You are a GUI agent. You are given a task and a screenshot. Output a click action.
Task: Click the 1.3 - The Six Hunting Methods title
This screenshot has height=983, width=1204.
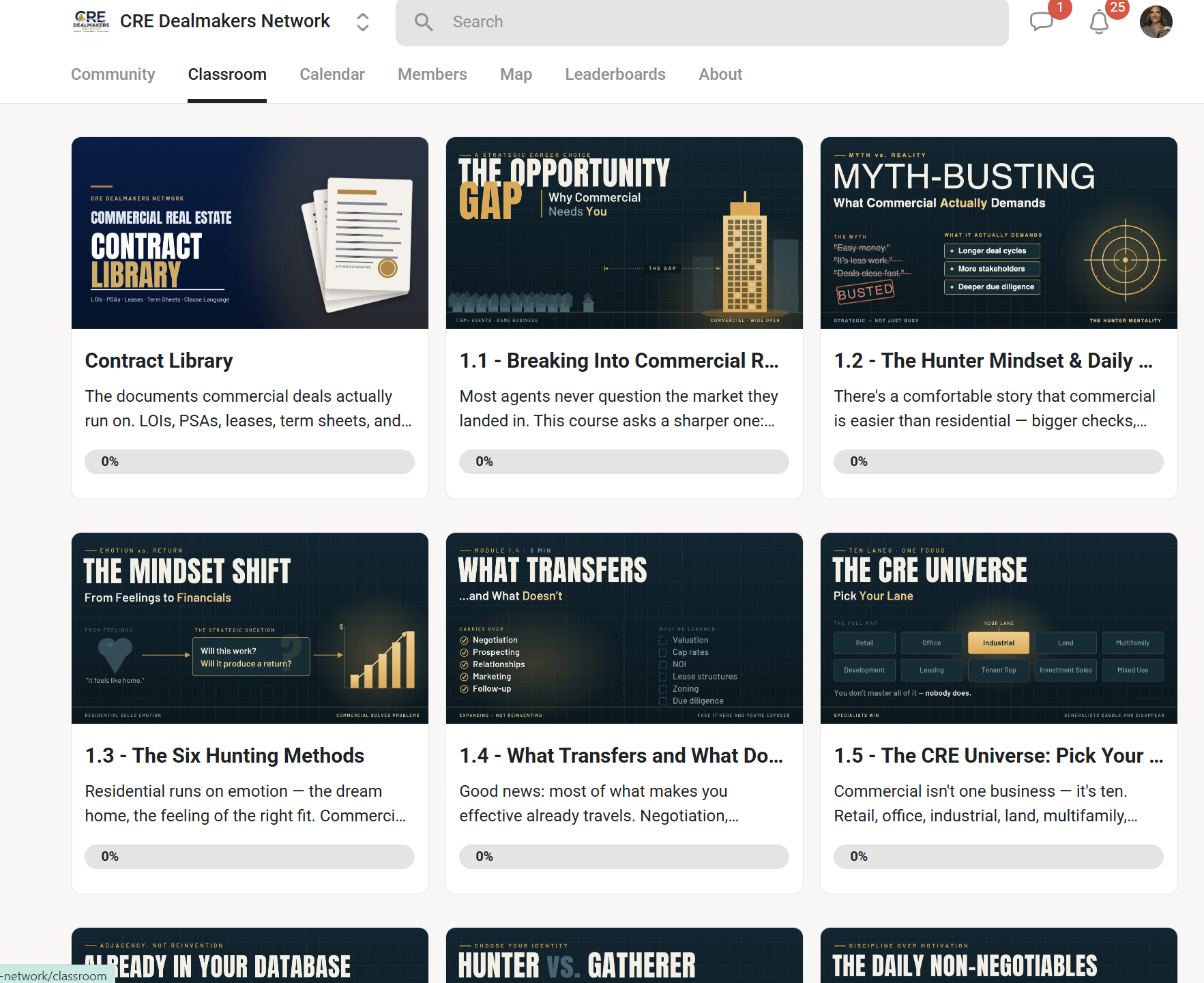(x=224, y=755)
